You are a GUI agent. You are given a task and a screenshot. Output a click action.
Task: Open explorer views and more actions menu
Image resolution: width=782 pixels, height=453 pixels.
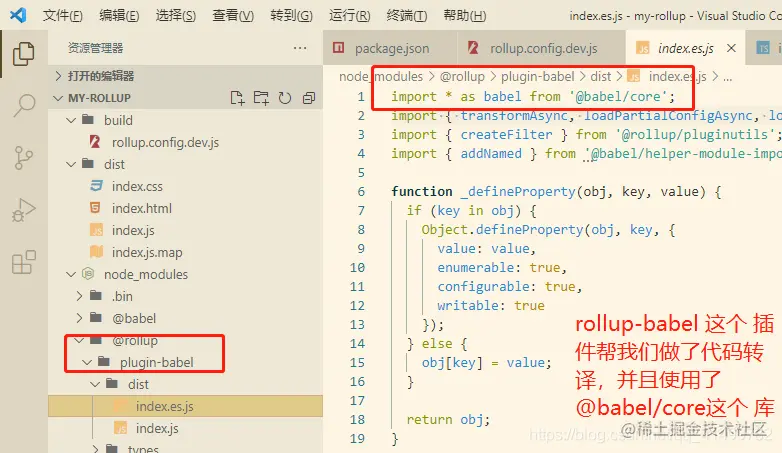click(x=300, y=48)
